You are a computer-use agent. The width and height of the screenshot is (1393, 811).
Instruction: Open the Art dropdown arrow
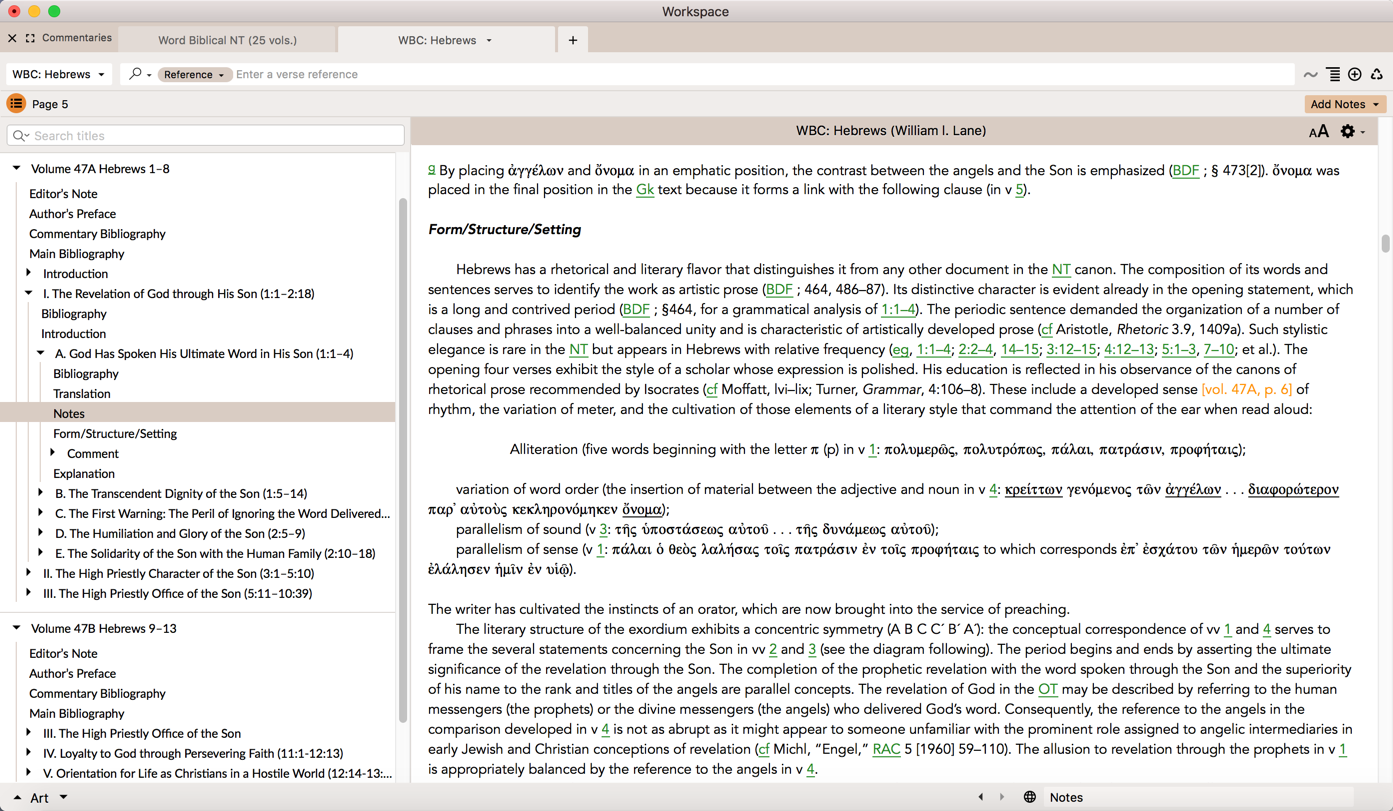click(63, 797)
